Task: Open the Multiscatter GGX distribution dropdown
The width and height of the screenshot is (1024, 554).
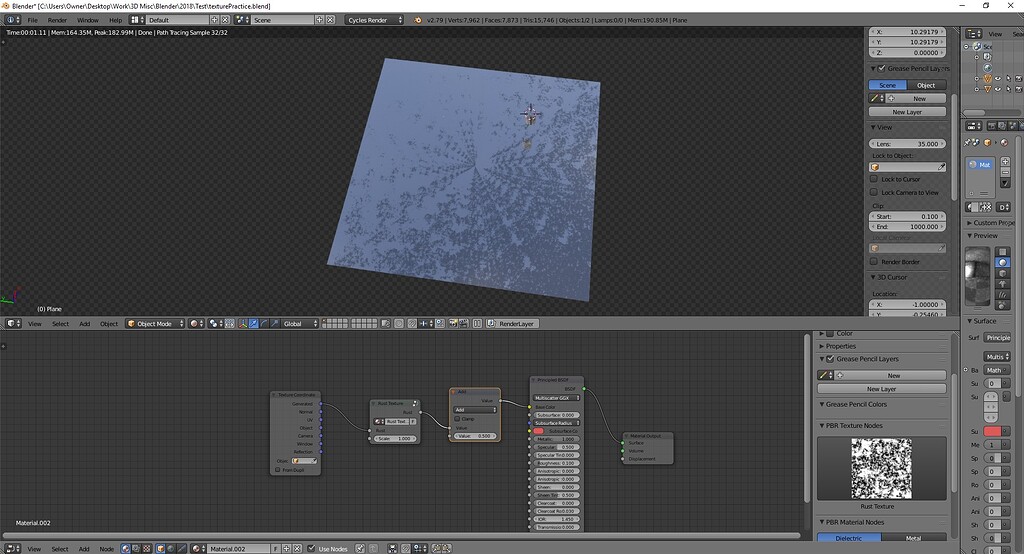Action: click(x=556, y=398)
